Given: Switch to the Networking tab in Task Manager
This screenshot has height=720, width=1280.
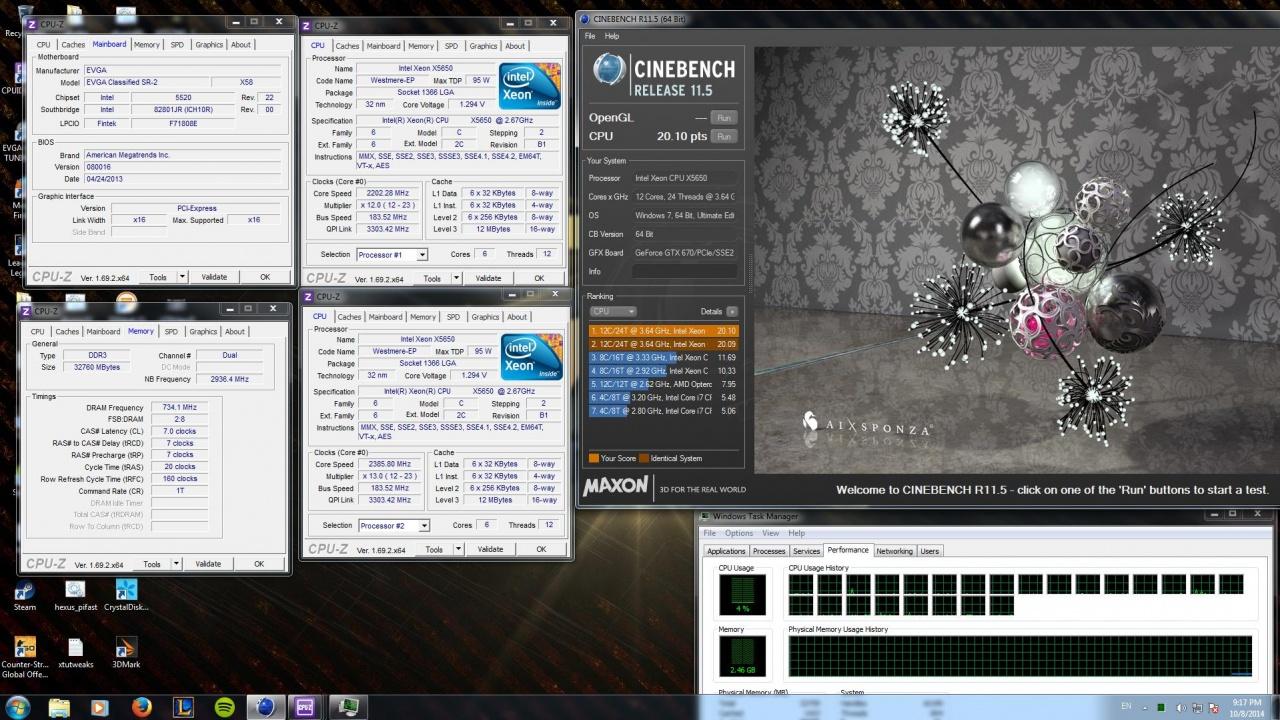Looking at the screenshot, I should point(894,551).
